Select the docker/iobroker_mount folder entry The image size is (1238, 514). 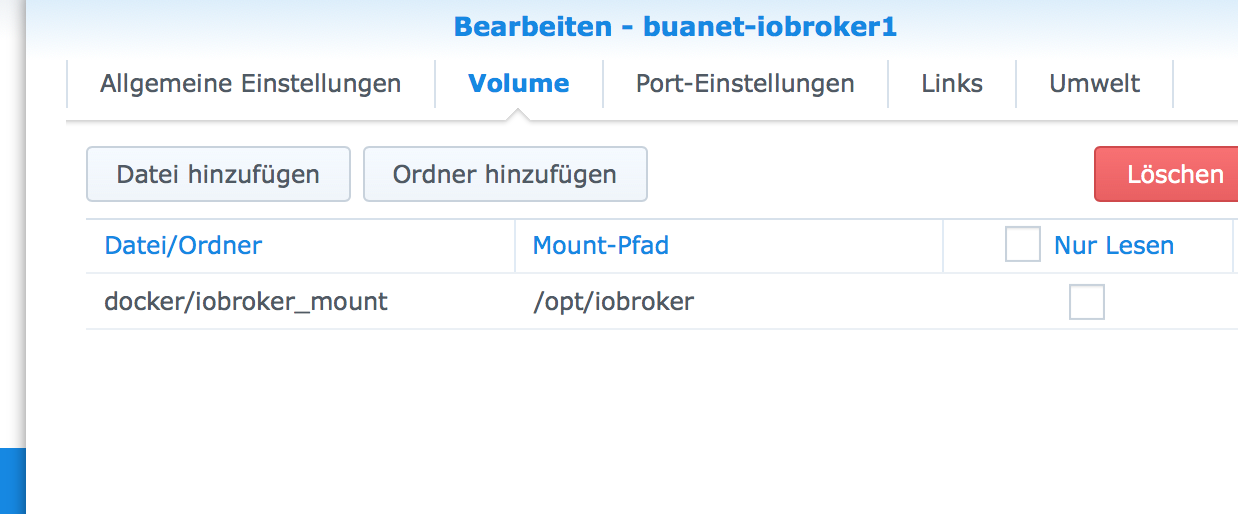(246, 301)
